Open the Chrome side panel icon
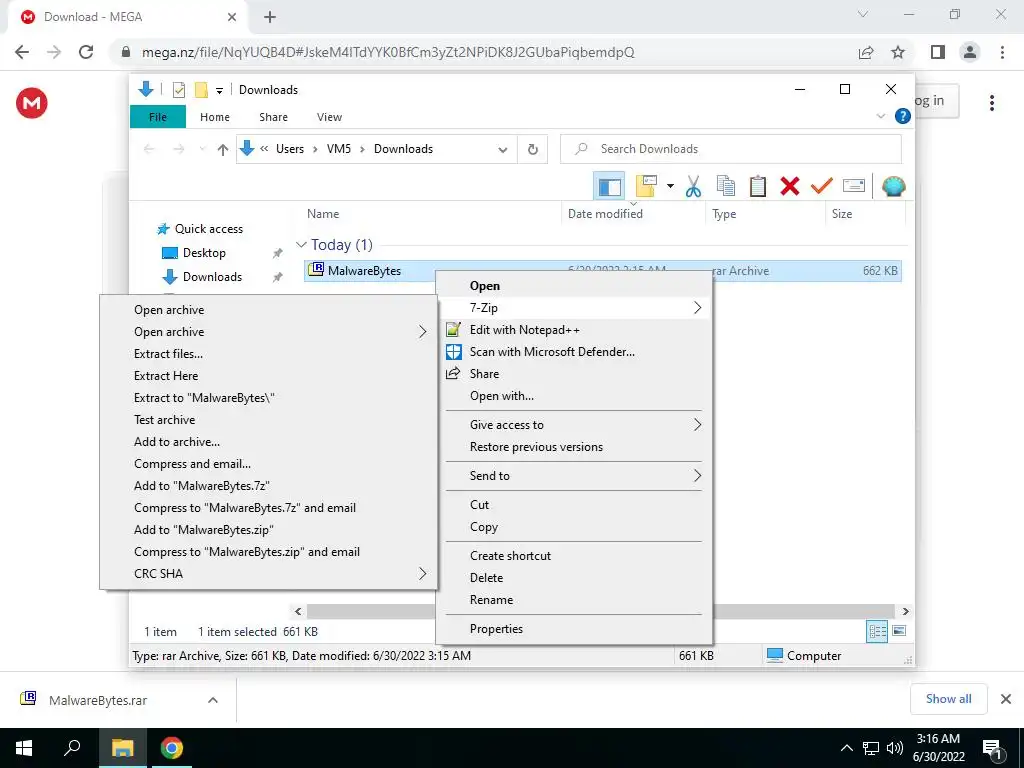The width and height of the screenshot is (1024, 768). click(938, 52)
